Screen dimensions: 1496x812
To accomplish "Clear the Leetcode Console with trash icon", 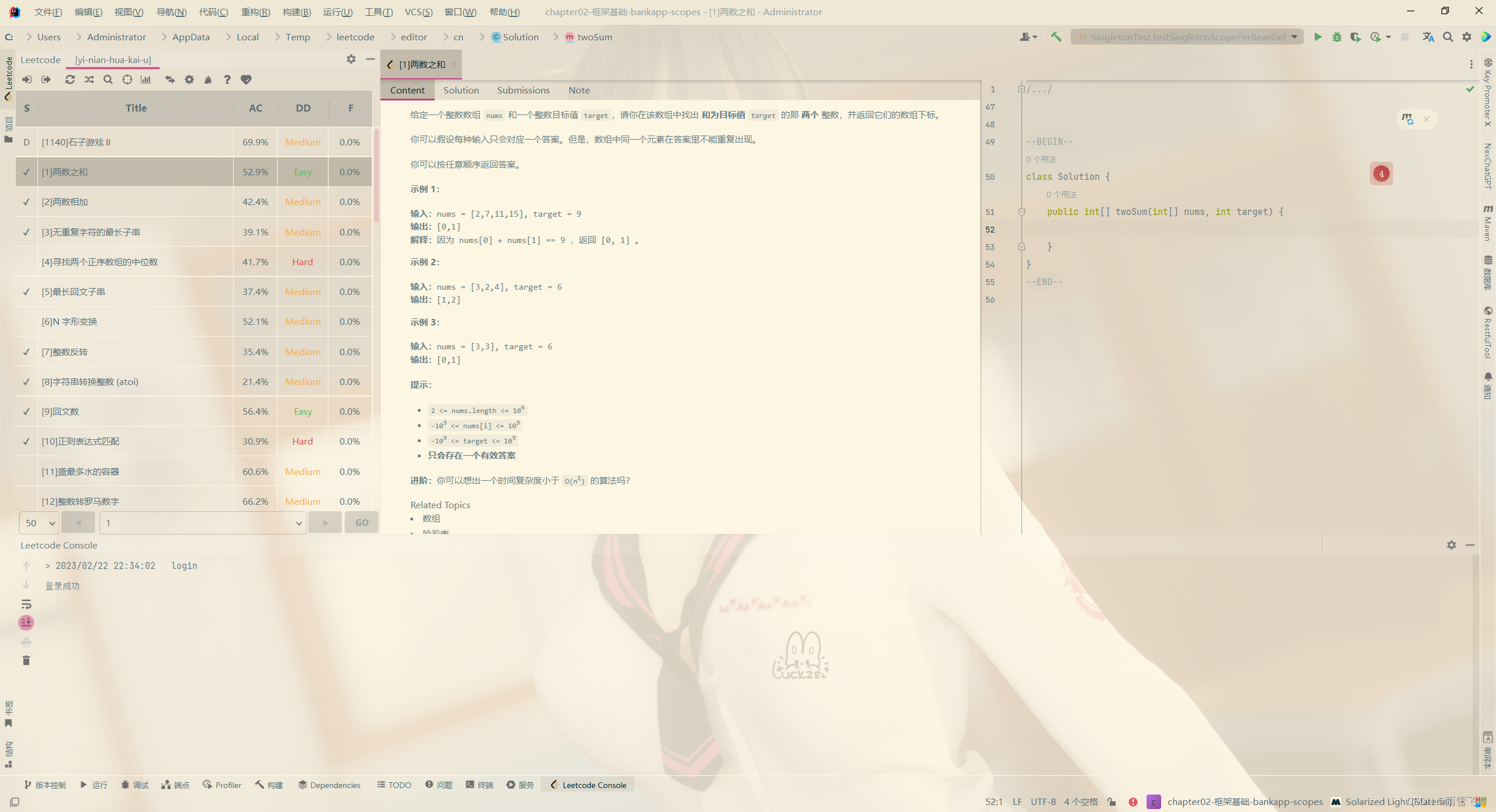I will [26, 660].
